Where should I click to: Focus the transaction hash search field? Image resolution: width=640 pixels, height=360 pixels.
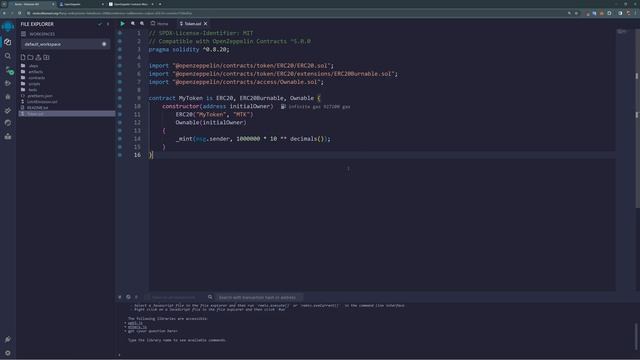(x=259, y=297)
